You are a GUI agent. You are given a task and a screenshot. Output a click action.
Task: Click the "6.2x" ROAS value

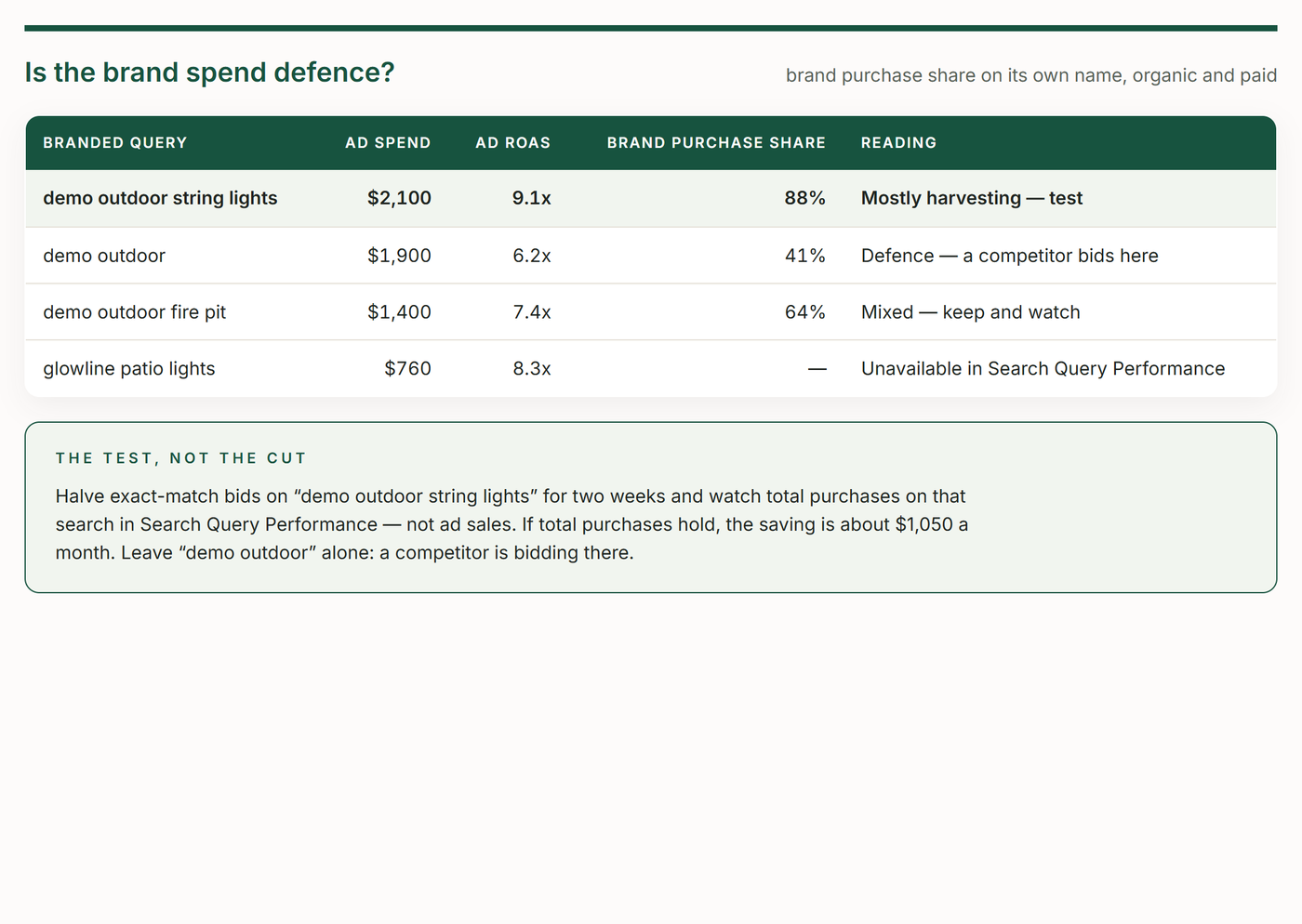[531, 256]
